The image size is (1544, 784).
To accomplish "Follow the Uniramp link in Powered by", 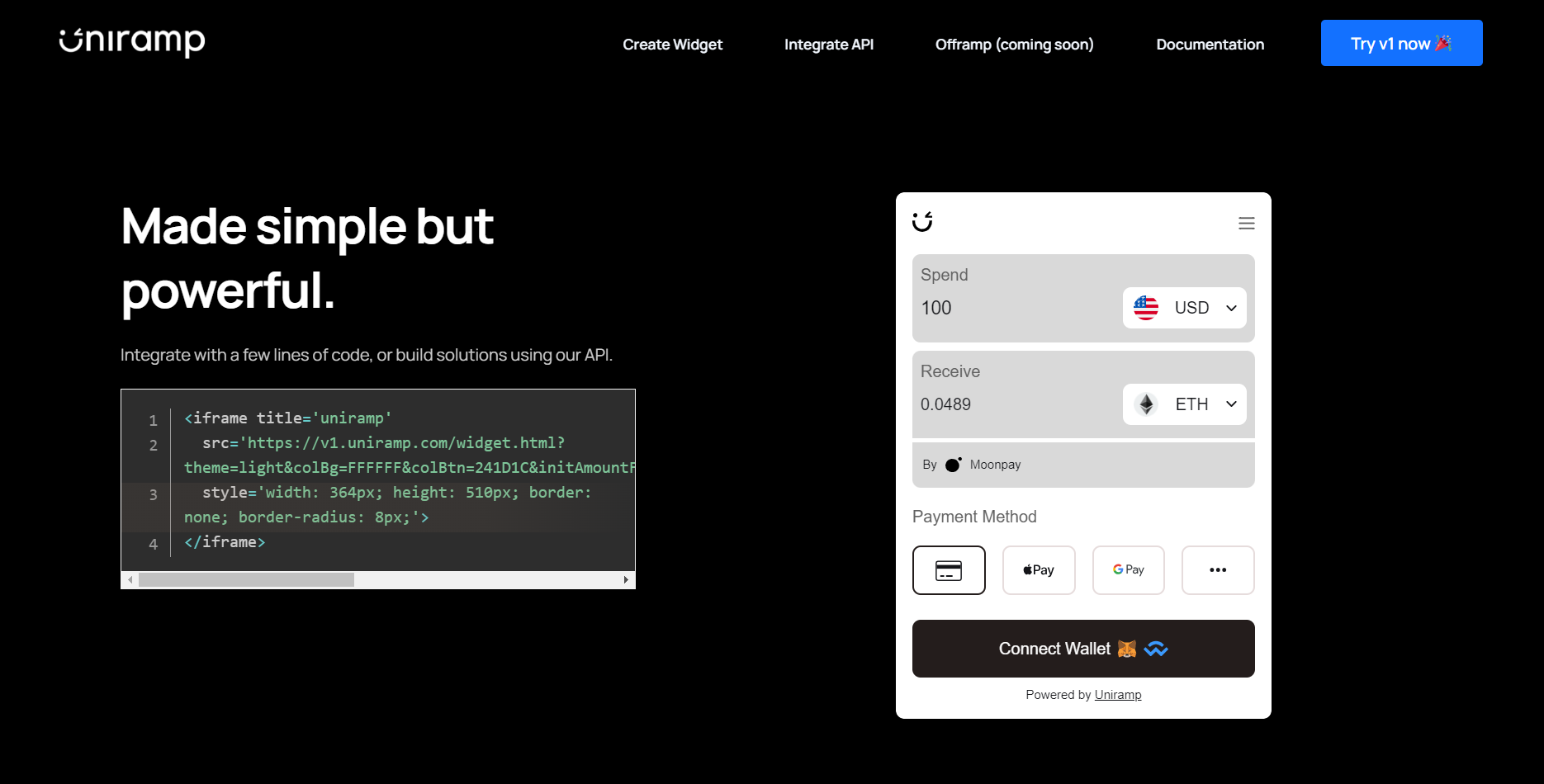I will 1118,695.
